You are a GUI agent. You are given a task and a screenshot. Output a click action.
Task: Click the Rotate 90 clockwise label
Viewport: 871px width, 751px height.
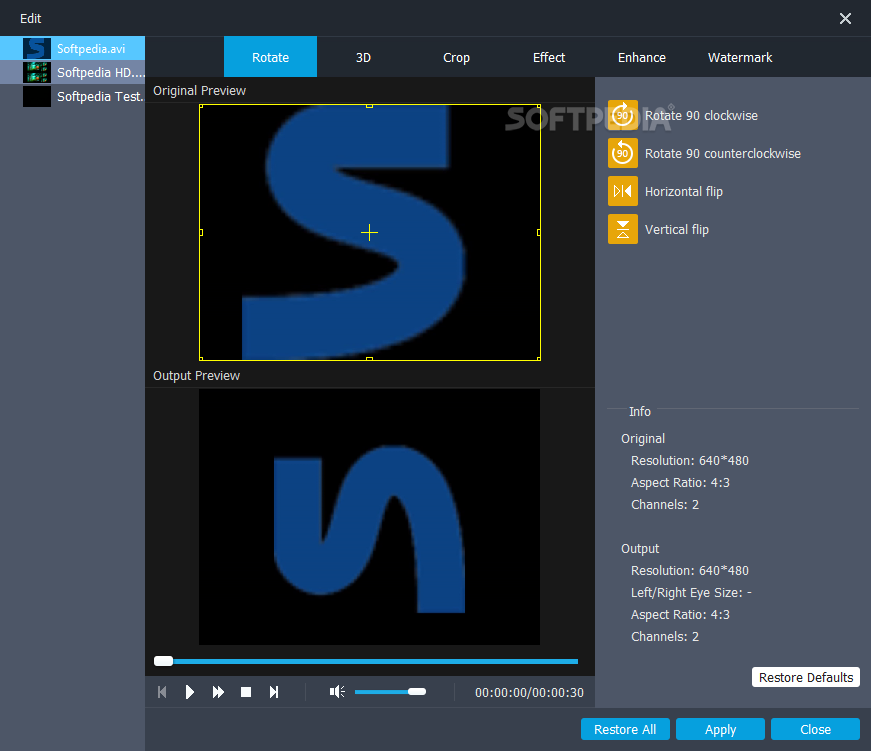pos(701,116)
